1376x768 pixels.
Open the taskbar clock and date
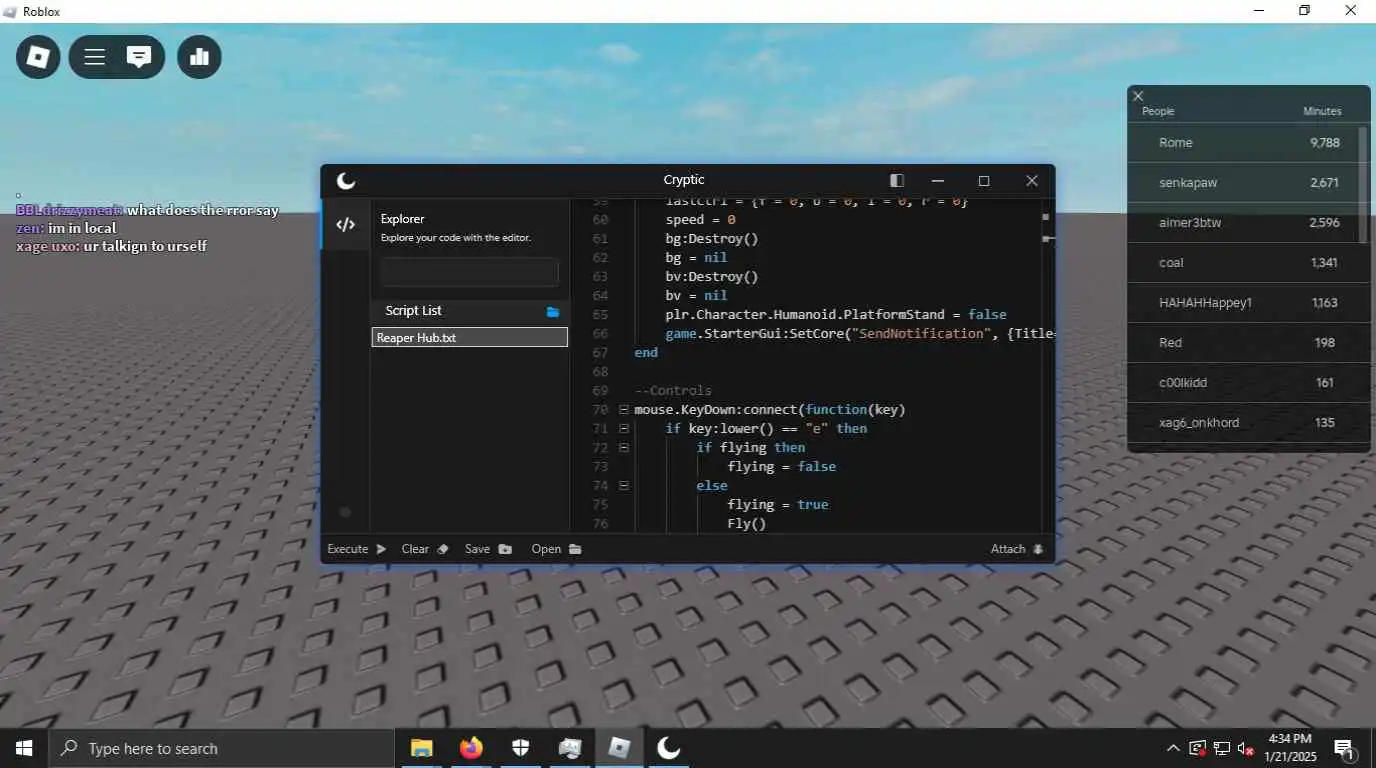pyautogui.click(x=1290, y=748)
